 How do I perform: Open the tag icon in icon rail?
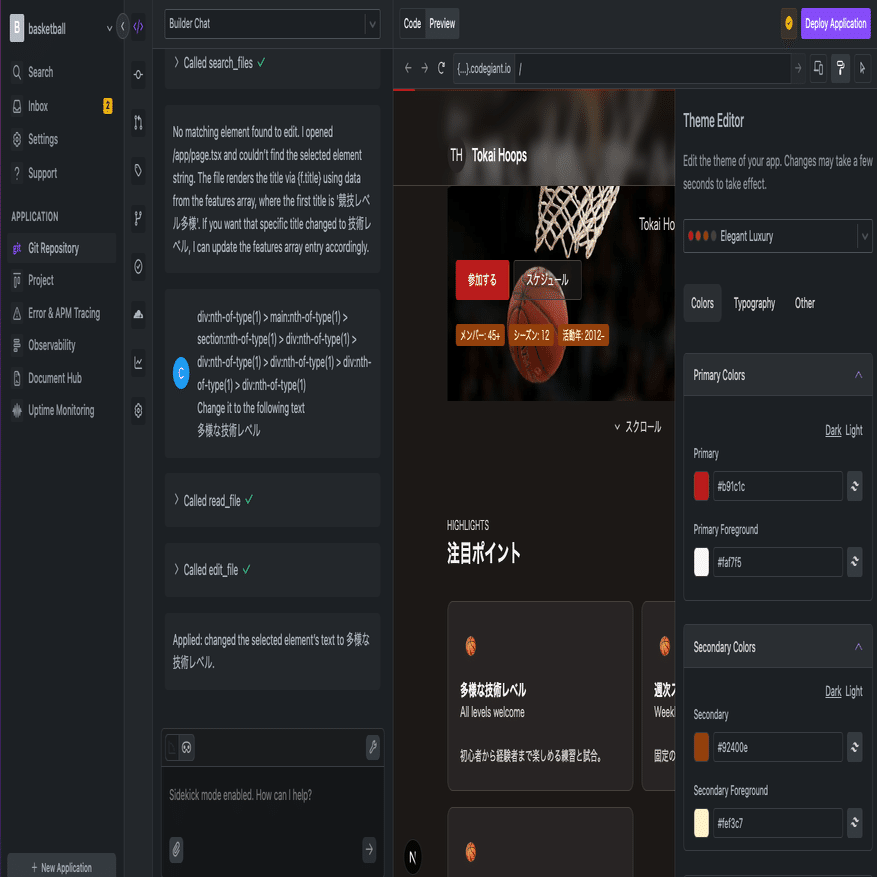(x=138, y=171)
